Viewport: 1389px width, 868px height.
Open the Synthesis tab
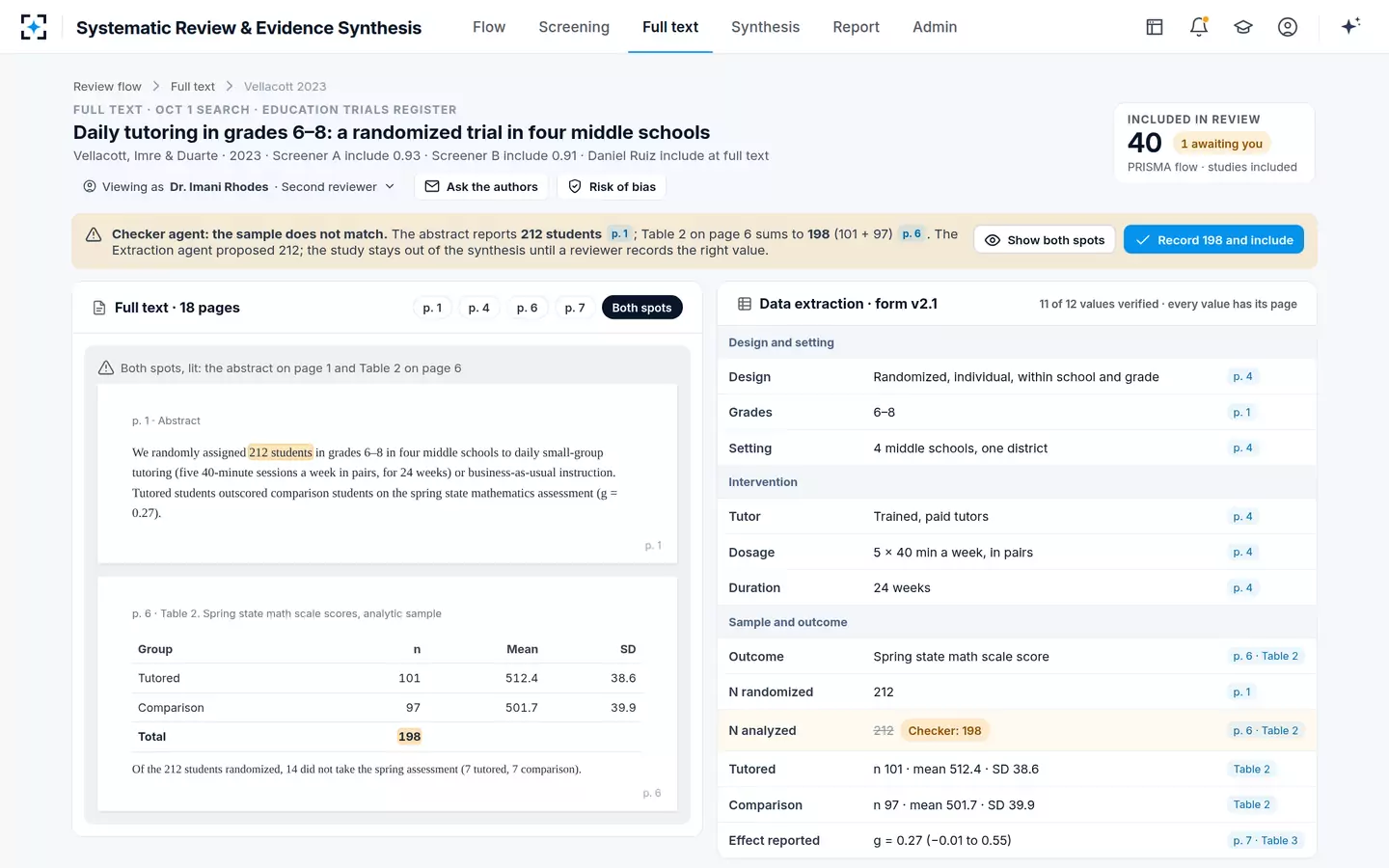pyautogui.click(x=765, y=27)
